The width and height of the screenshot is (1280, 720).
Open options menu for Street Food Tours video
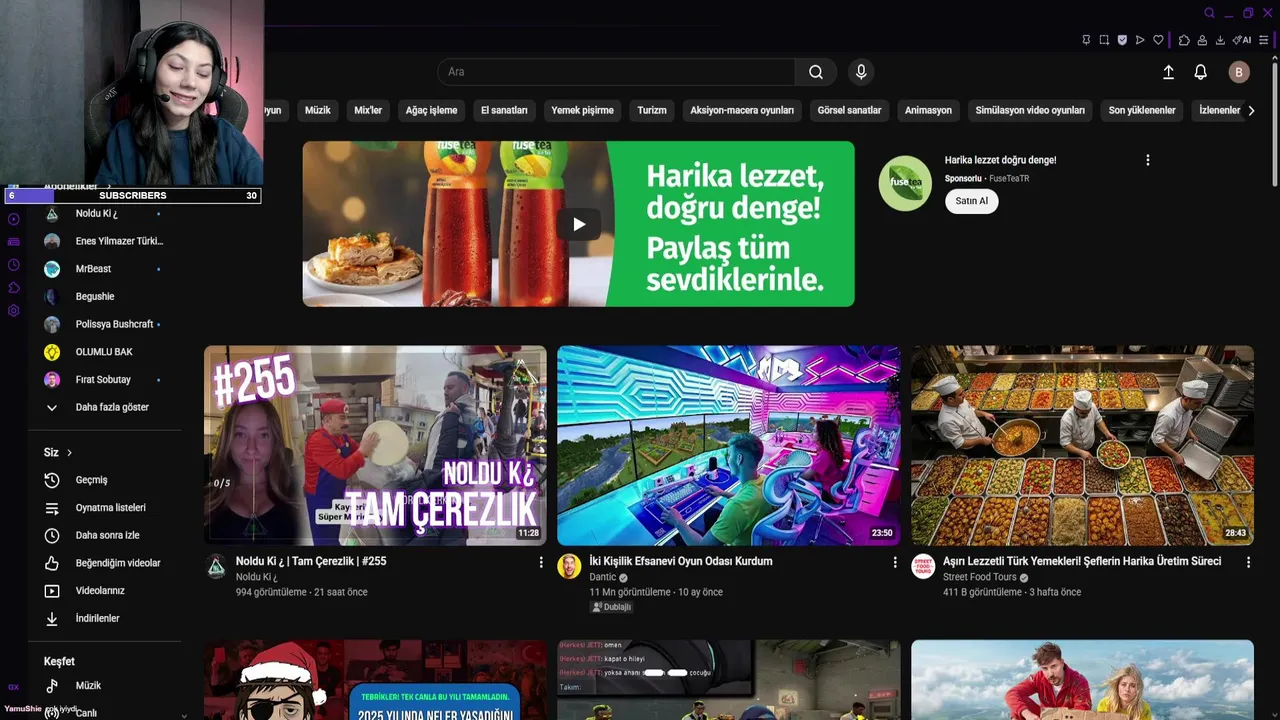(x=1248, y=562)
